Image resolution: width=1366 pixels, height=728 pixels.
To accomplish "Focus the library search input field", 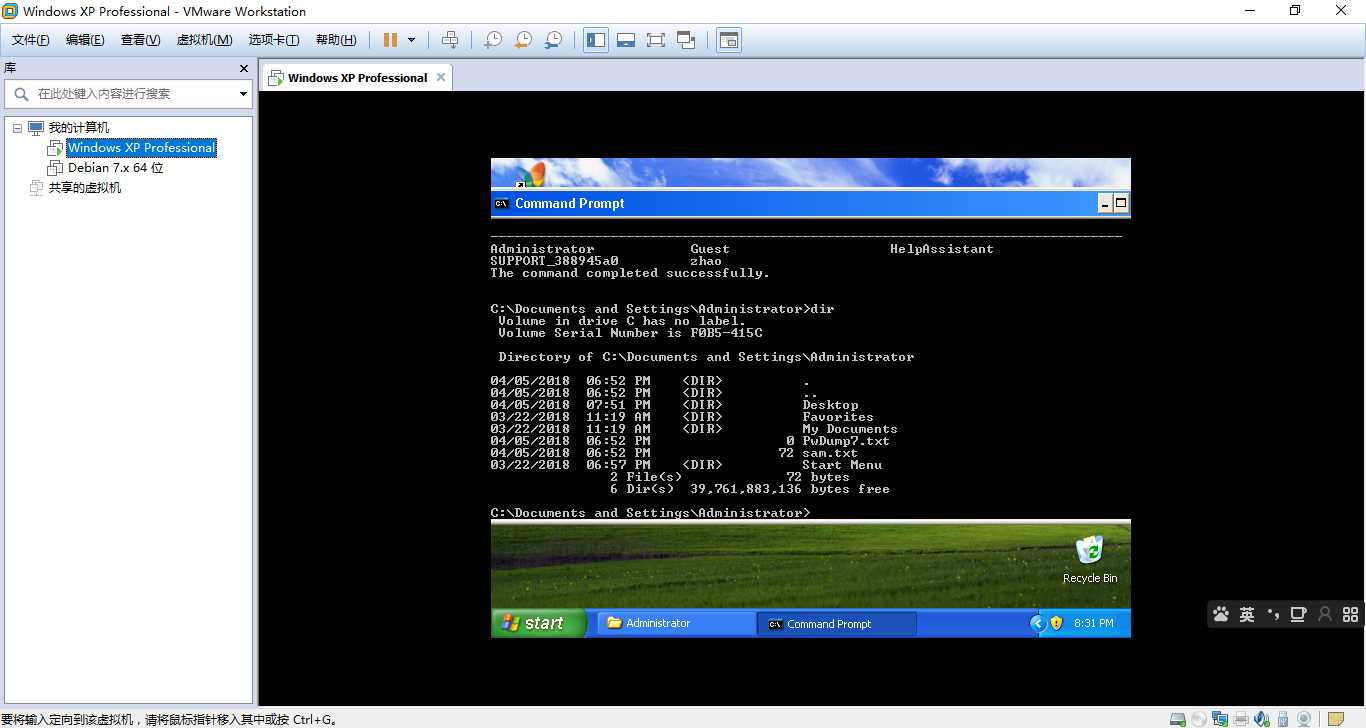I will (x=130, y=94).
